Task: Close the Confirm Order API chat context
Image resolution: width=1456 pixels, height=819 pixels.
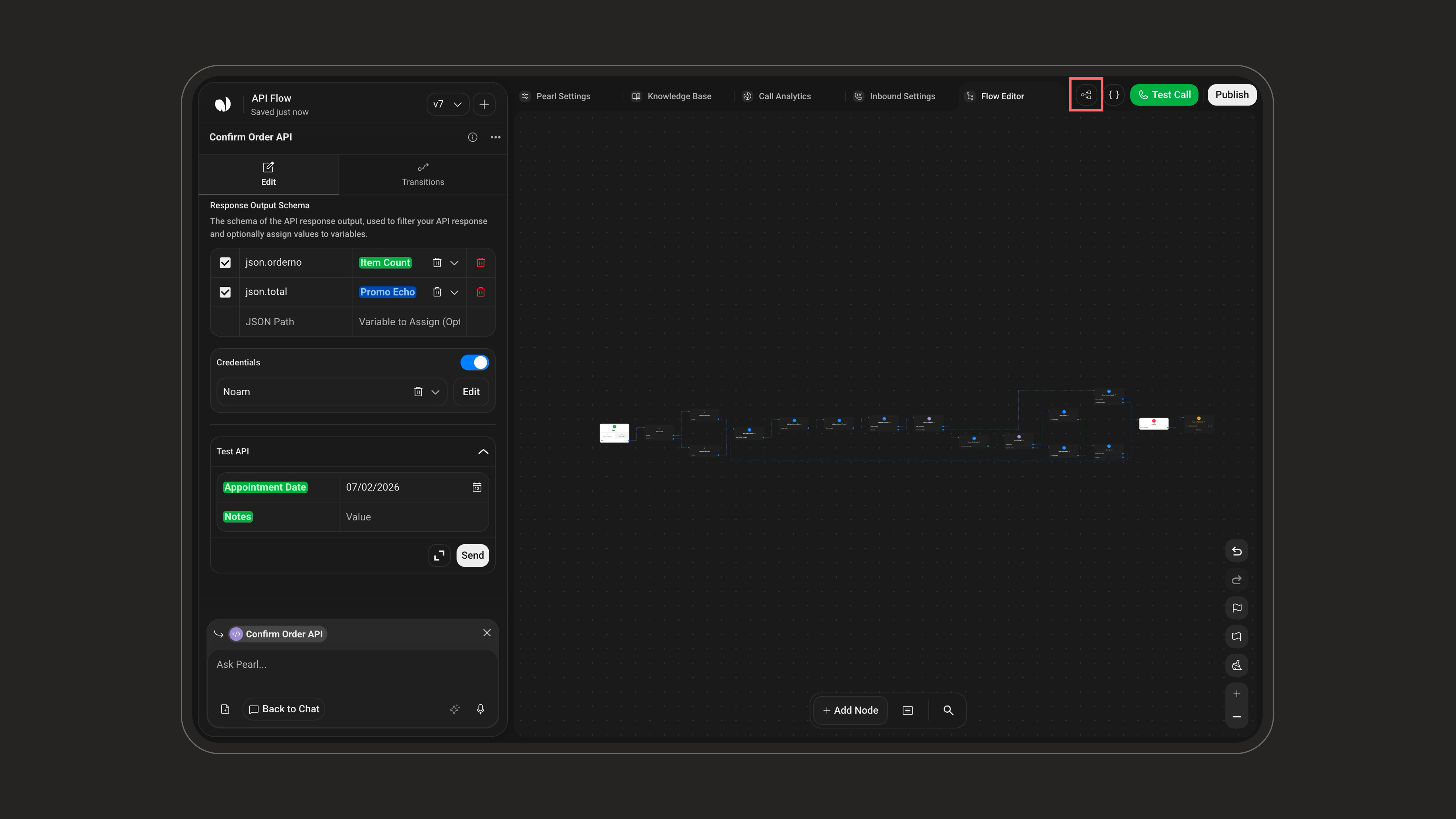Action: tap(487, 633)
